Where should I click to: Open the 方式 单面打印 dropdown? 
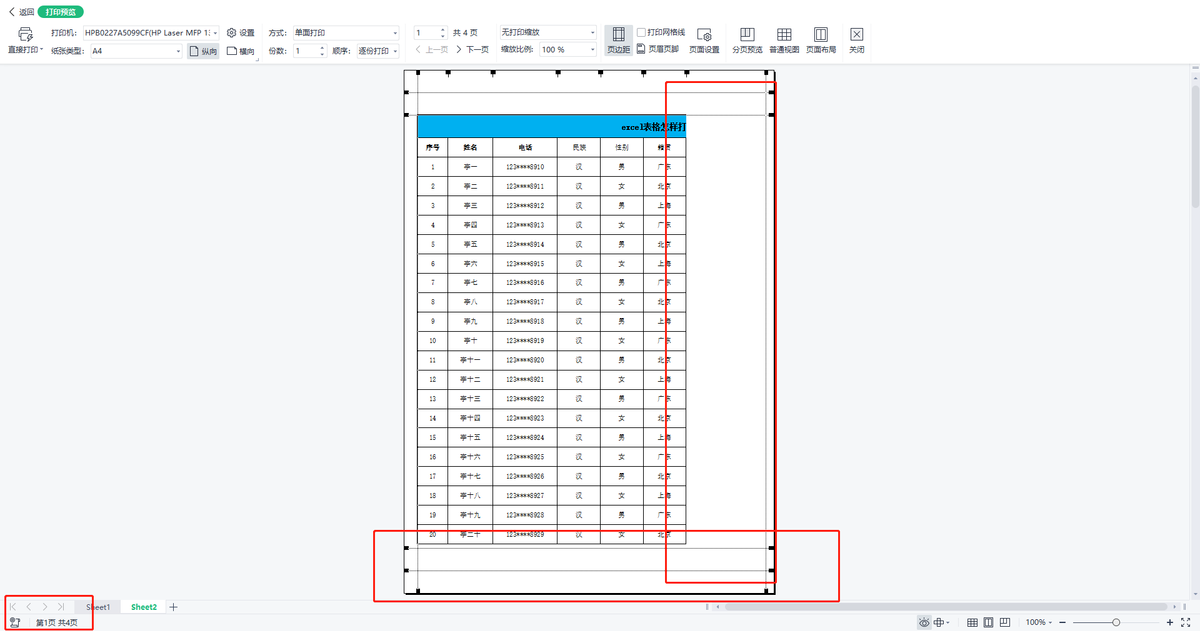(345, 33)
